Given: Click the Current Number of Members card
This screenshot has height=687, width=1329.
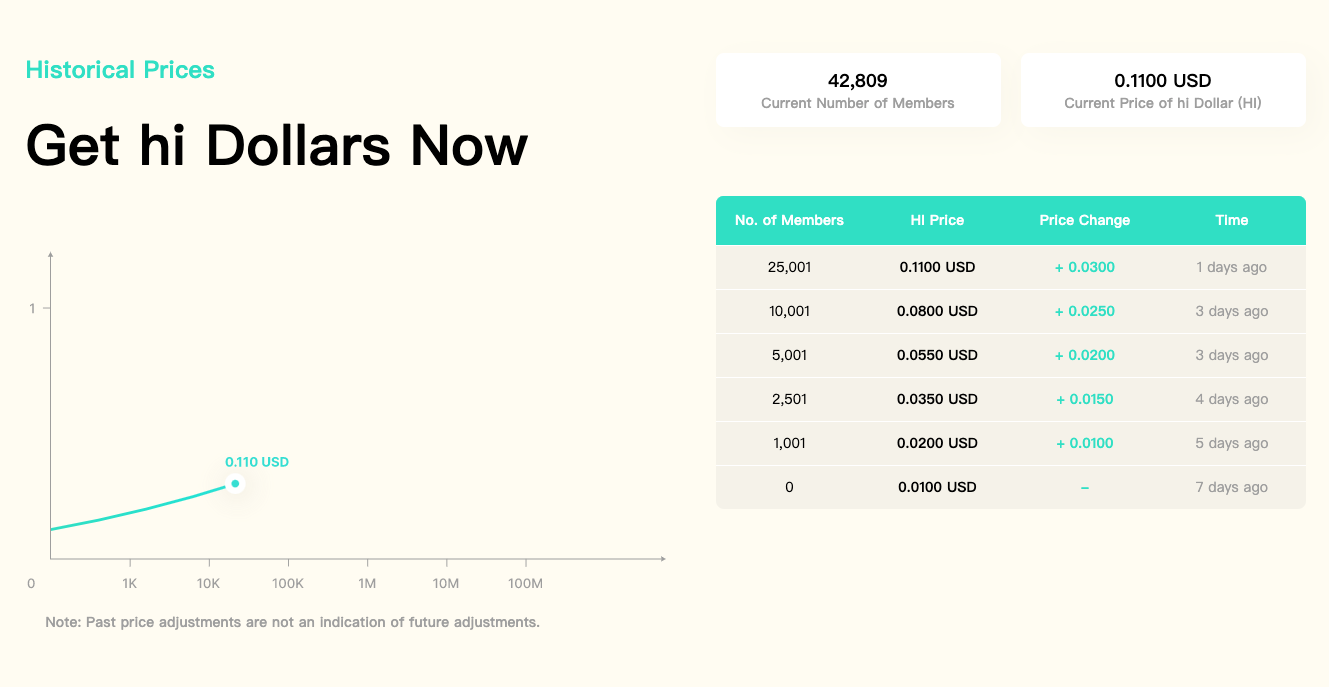Looking at the screenshot, I should [858, 90].
